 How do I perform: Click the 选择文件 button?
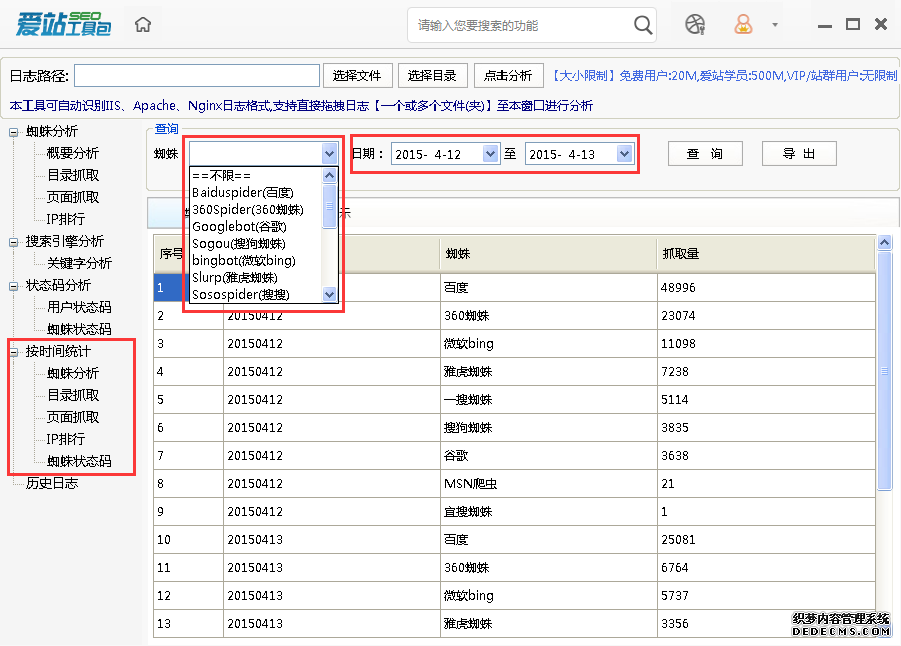357,76
